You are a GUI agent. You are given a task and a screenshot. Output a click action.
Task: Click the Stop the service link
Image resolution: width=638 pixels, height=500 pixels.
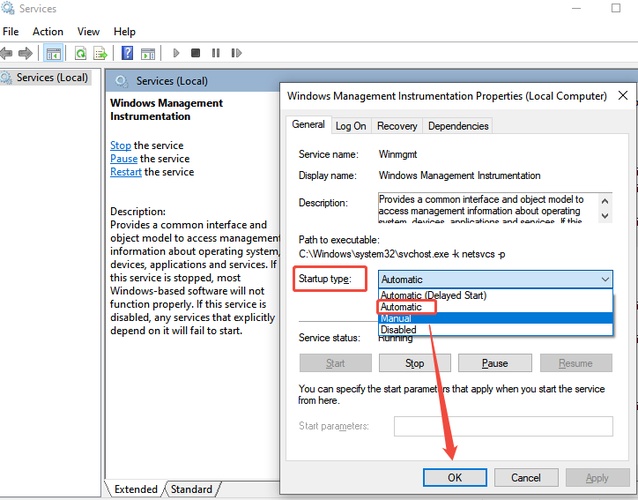pyautogui.click(x=120, y=145)
